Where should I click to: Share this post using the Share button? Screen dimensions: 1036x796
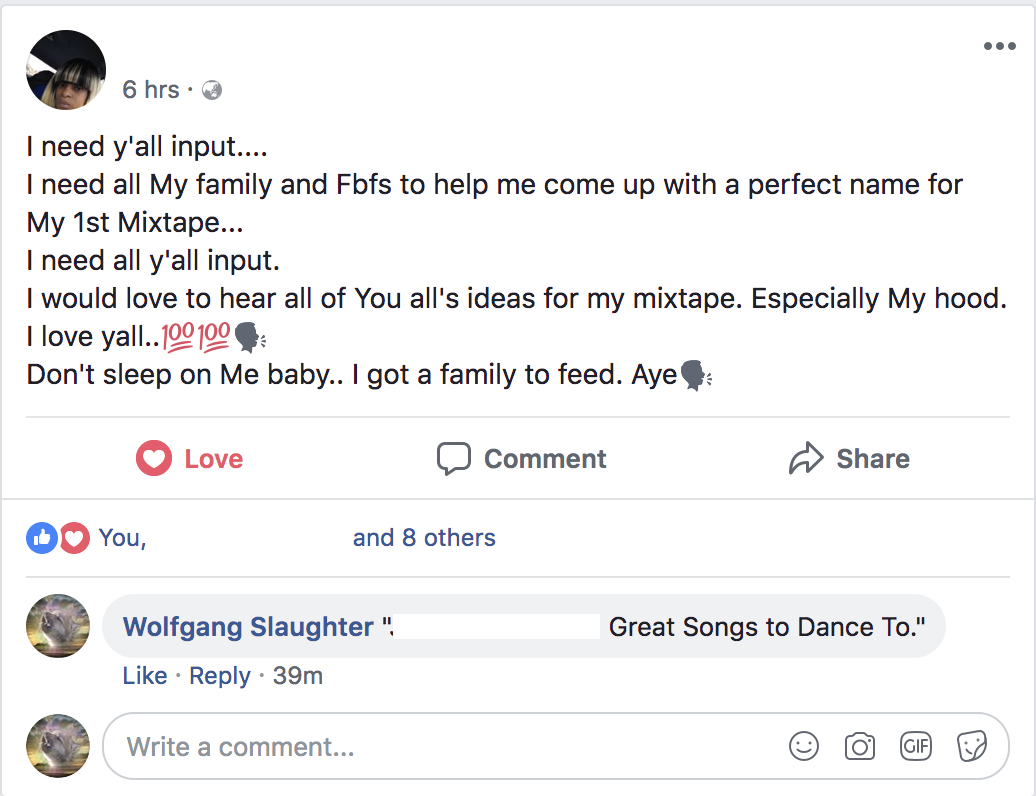pyautogui.click(x=849, y=459)
